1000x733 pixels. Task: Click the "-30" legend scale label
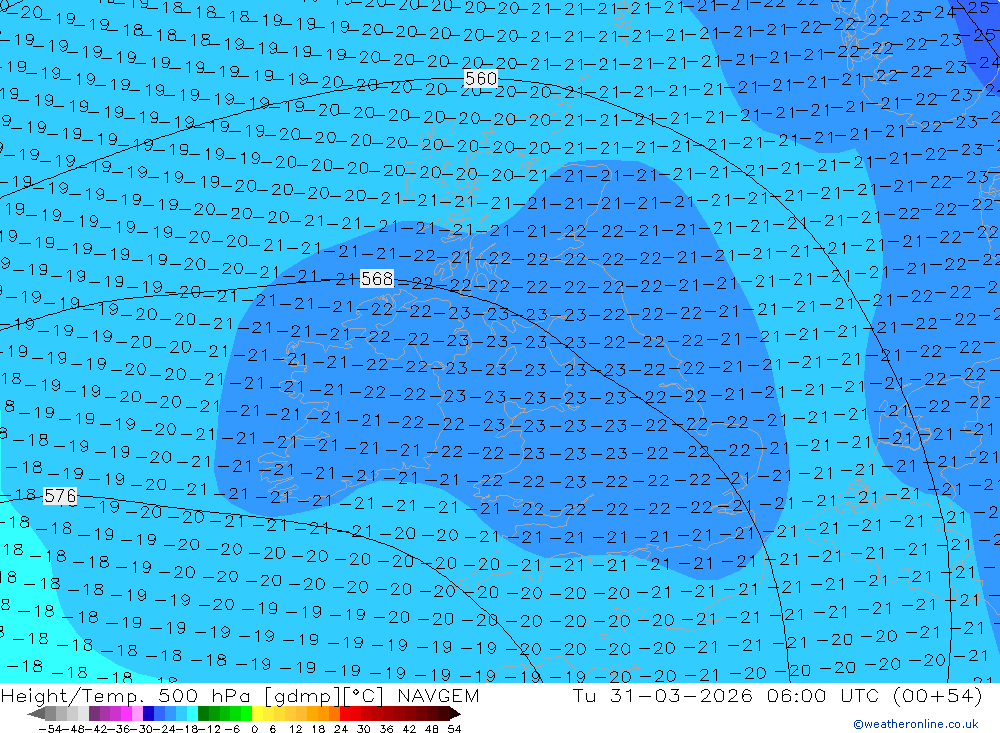142,729
